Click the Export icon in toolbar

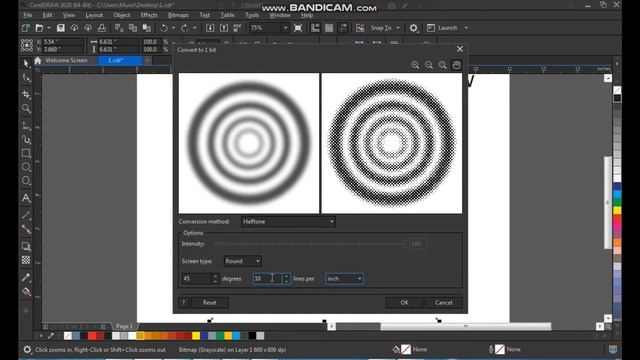click(x=224, y=28)
